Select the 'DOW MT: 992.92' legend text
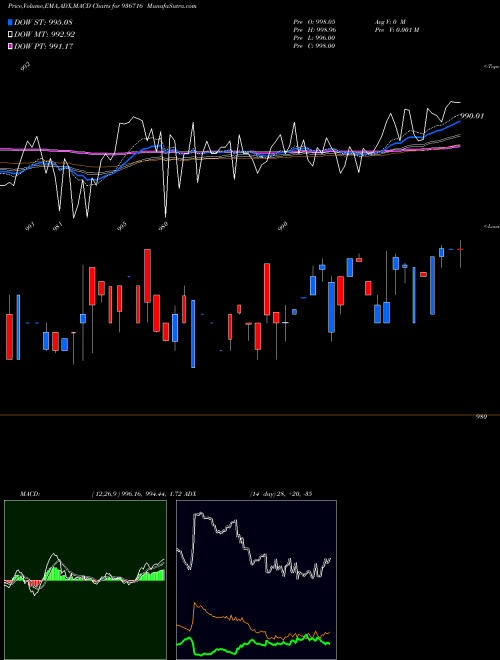 [x=45, y=35]
